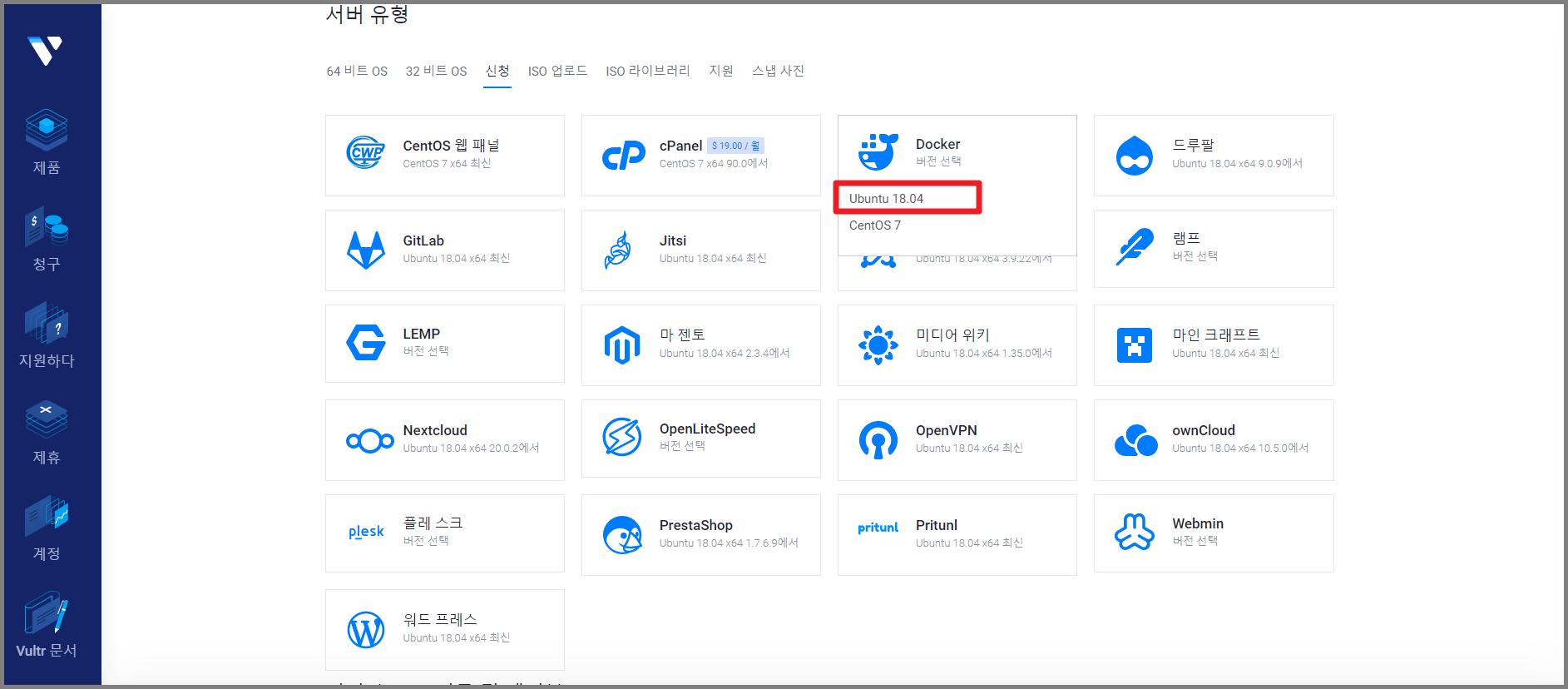The height and width of the screenshot is (689, 1568).
Task: Select the Magento logo icon
Action: point(622,344)
